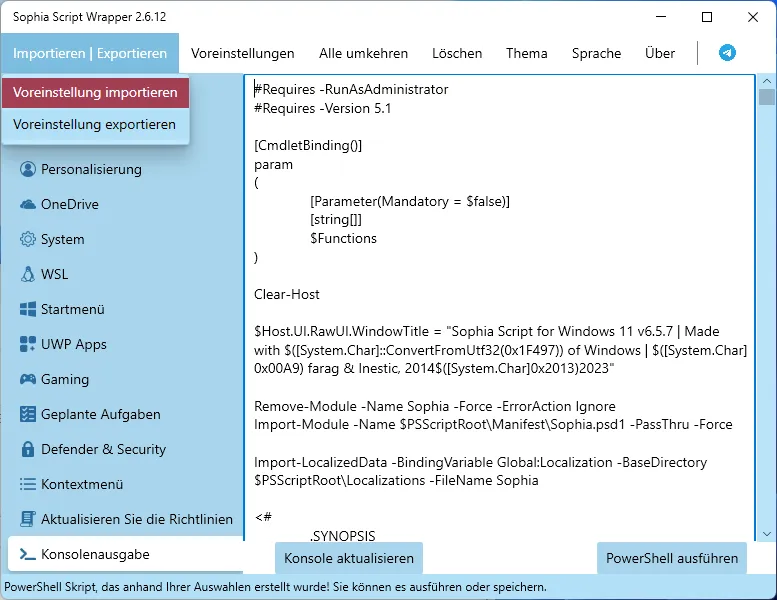Click the Startmenü Windows logo icon
Viewport: 777px width, 600px height.
coord(28,309)
